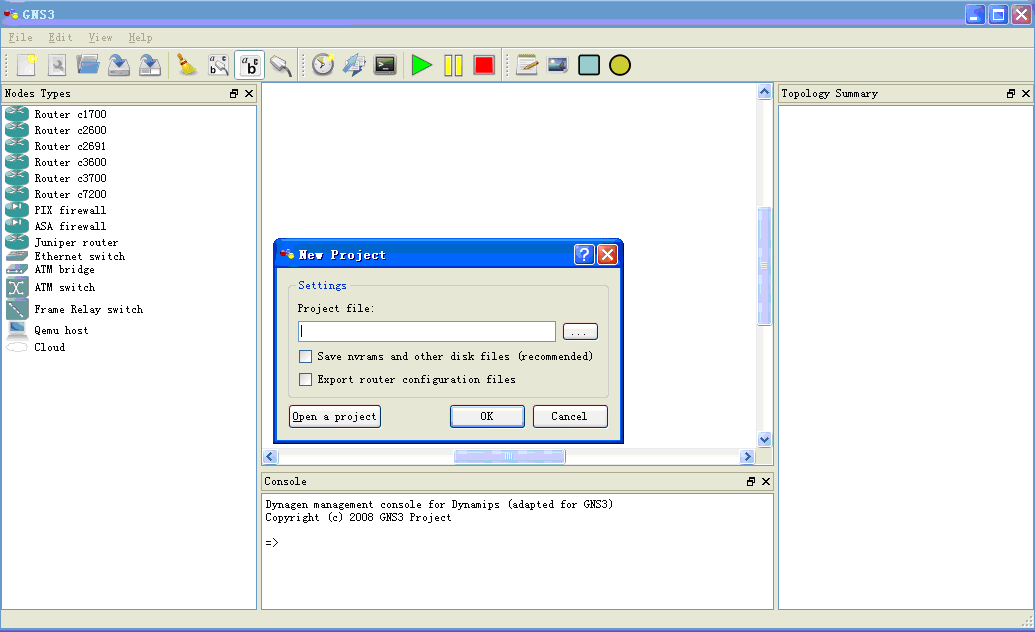This screenshot has width=1035, height=632.
Task: Cancel the New Project dialog
Action: coord(570,417)
